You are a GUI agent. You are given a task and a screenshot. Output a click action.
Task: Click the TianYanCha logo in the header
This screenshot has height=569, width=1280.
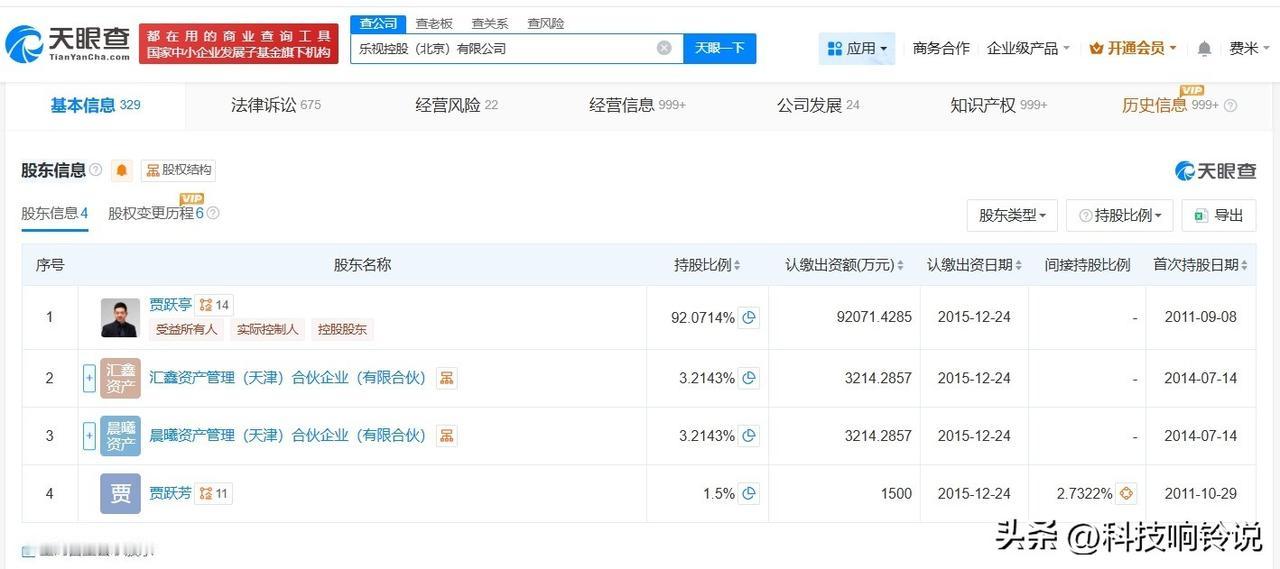point(67,43)
